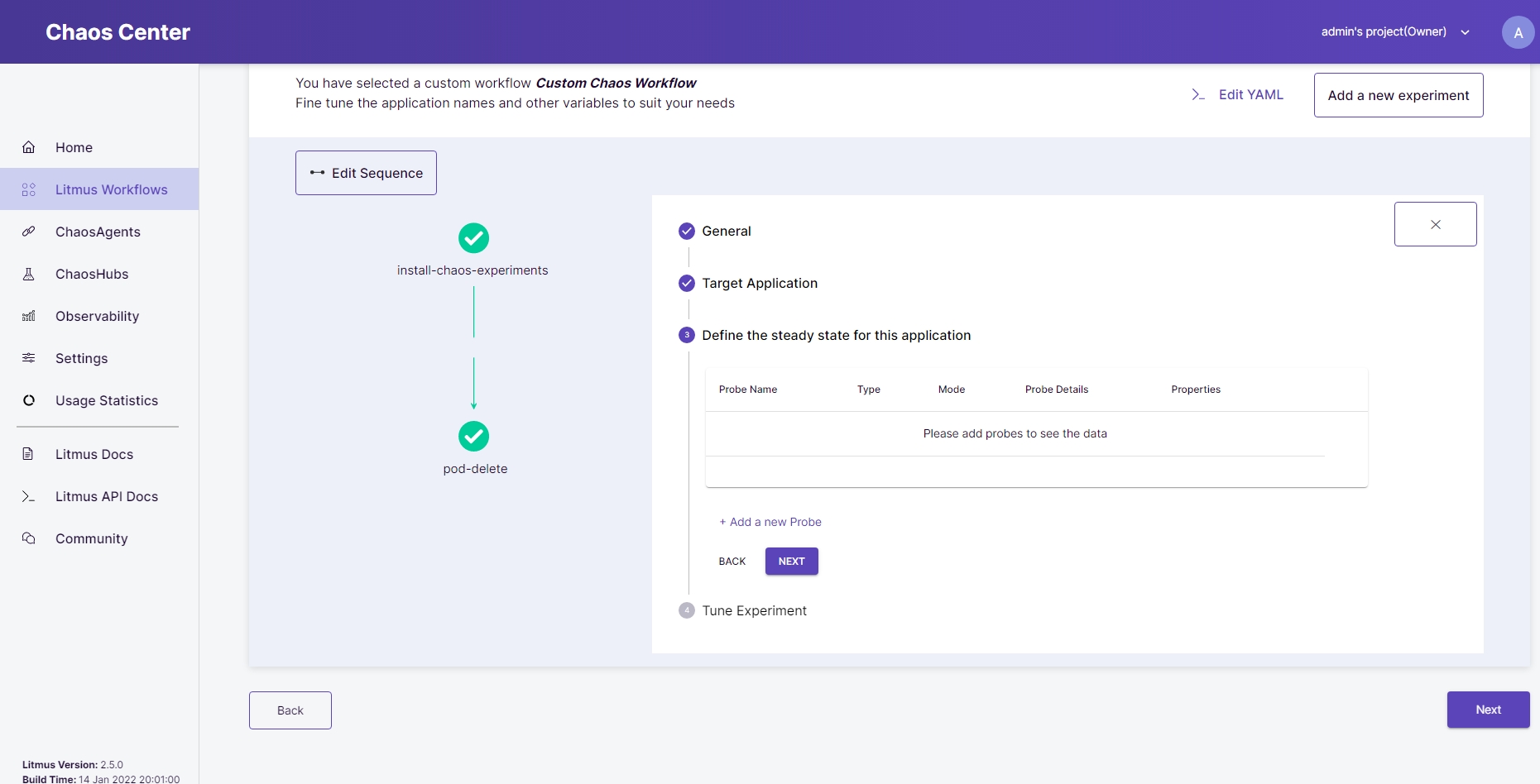Click the ChaosHubs flask icon

point(29,274)
